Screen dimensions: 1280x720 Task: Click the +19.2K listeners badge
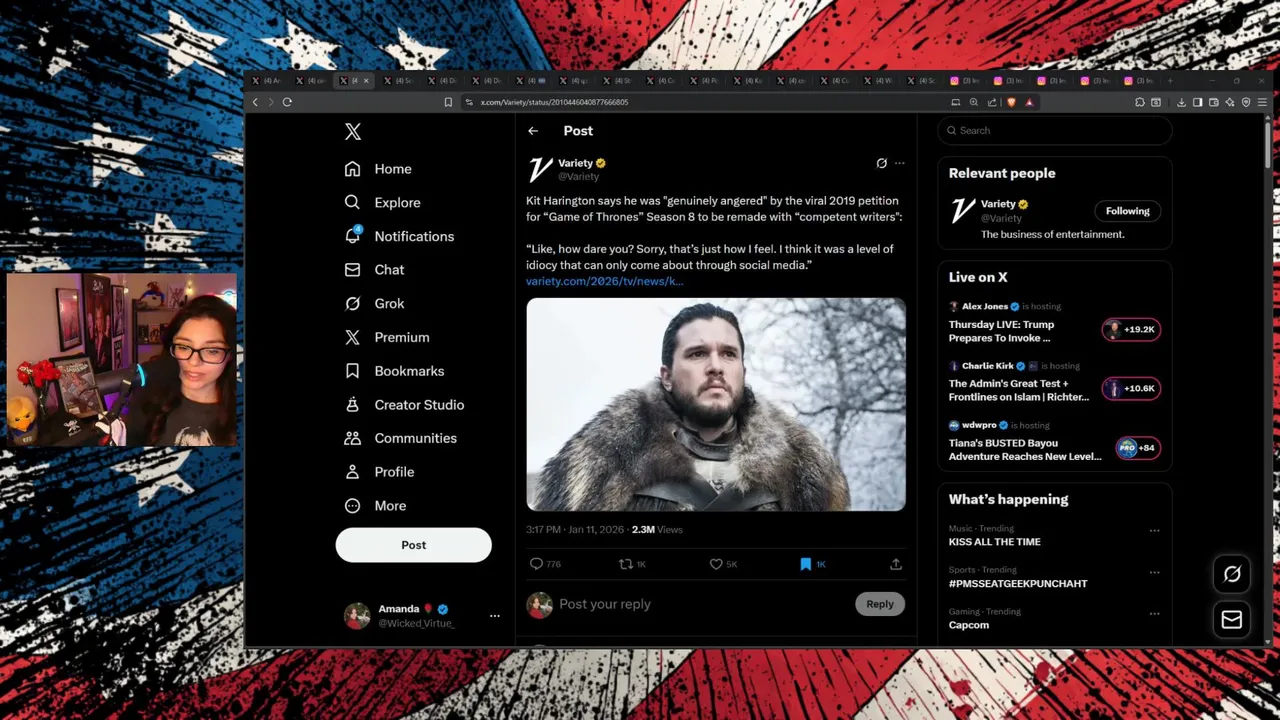click(x=1131, y=329)
